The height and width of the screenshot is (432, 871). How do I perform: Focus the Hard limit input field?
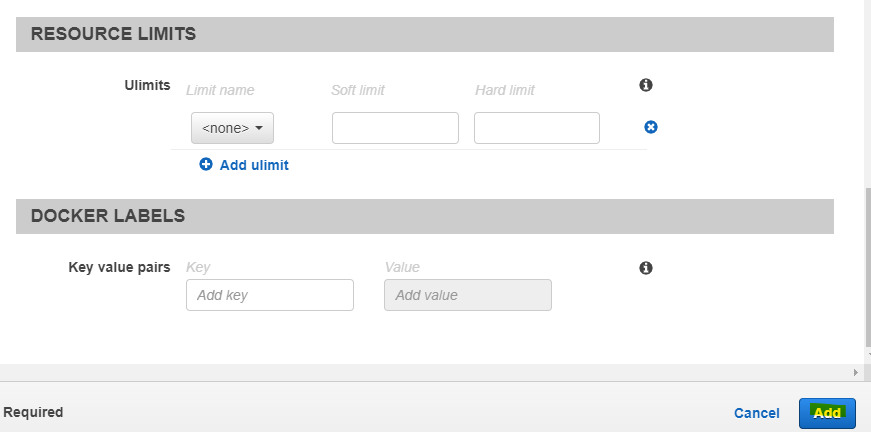point(537,128)
